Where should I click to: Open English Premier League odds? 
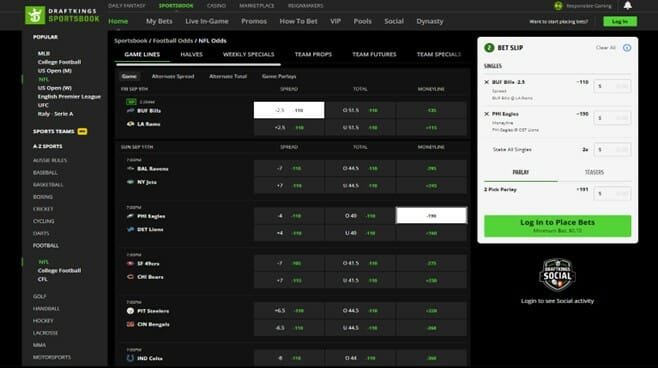(x=69, y=97)
